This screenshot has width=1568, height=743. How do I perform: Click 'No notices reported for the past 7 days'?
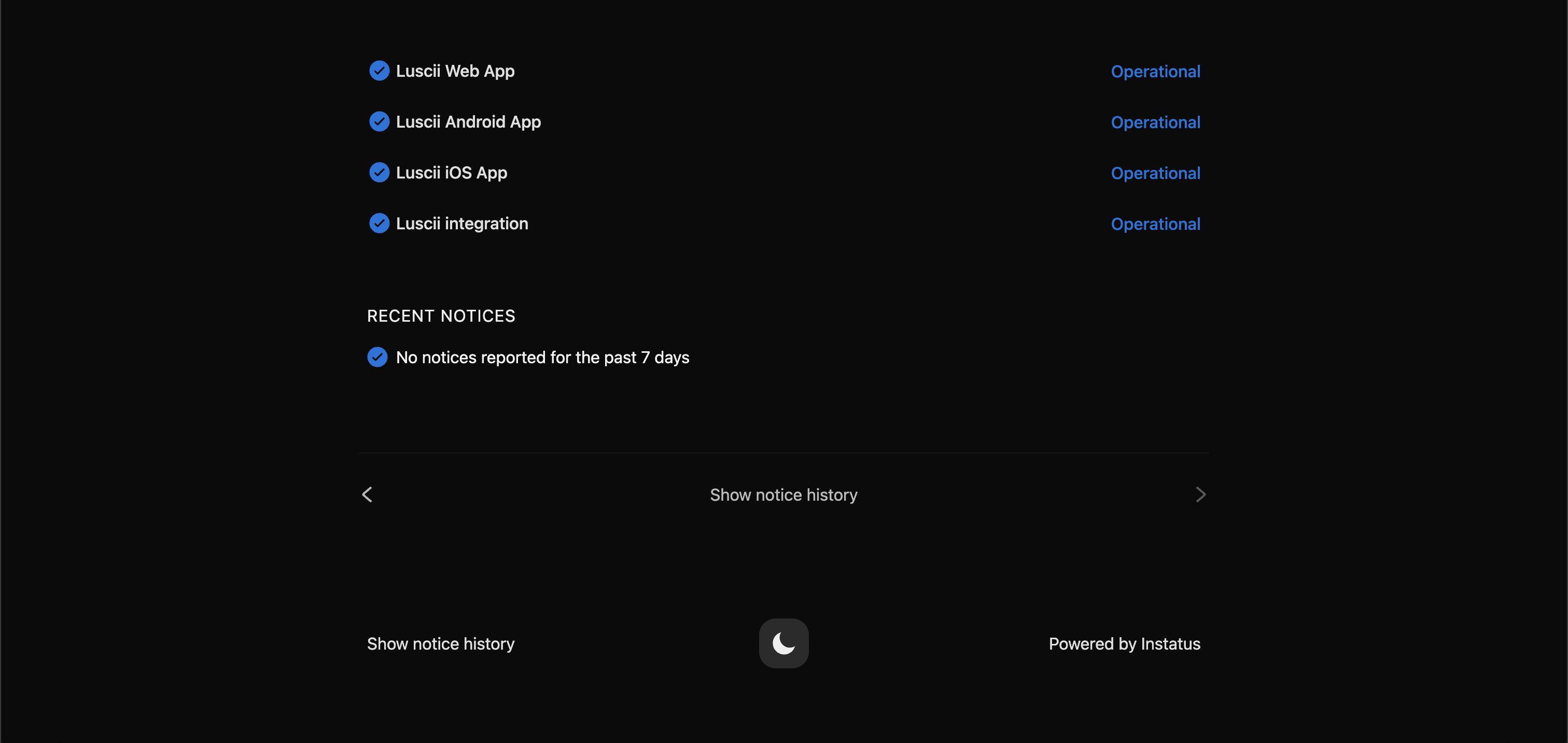[x=542, y=357]
